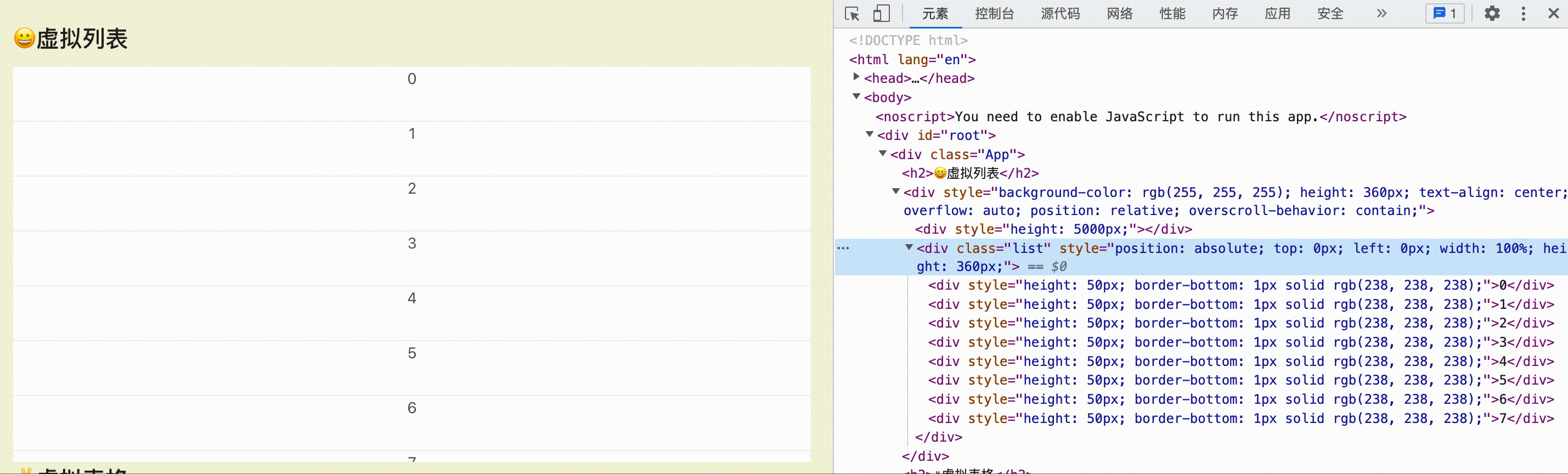Collapse the div class App node
1568x474 pixels.
pos(882,153)
